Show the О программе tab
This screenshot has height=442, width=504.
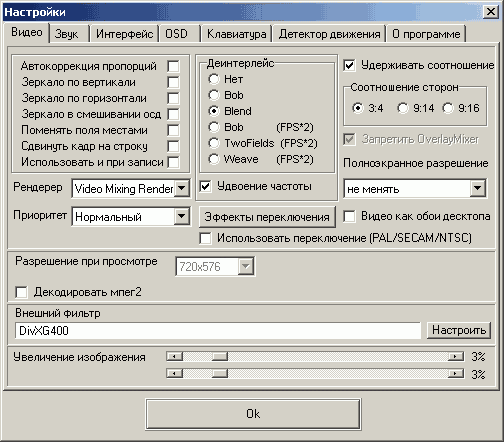coord(426,34)
